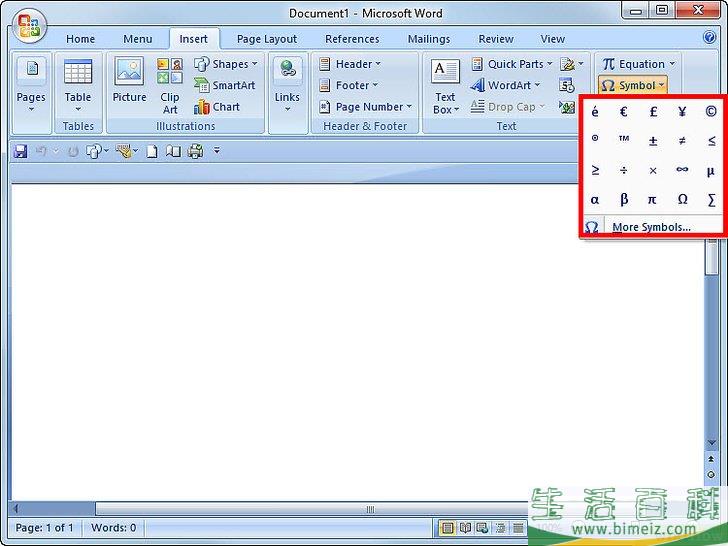The height and width of the screenshot is (546, 728).
Task: Click the open book icon in quick toolbar
Action: point(173,151)
